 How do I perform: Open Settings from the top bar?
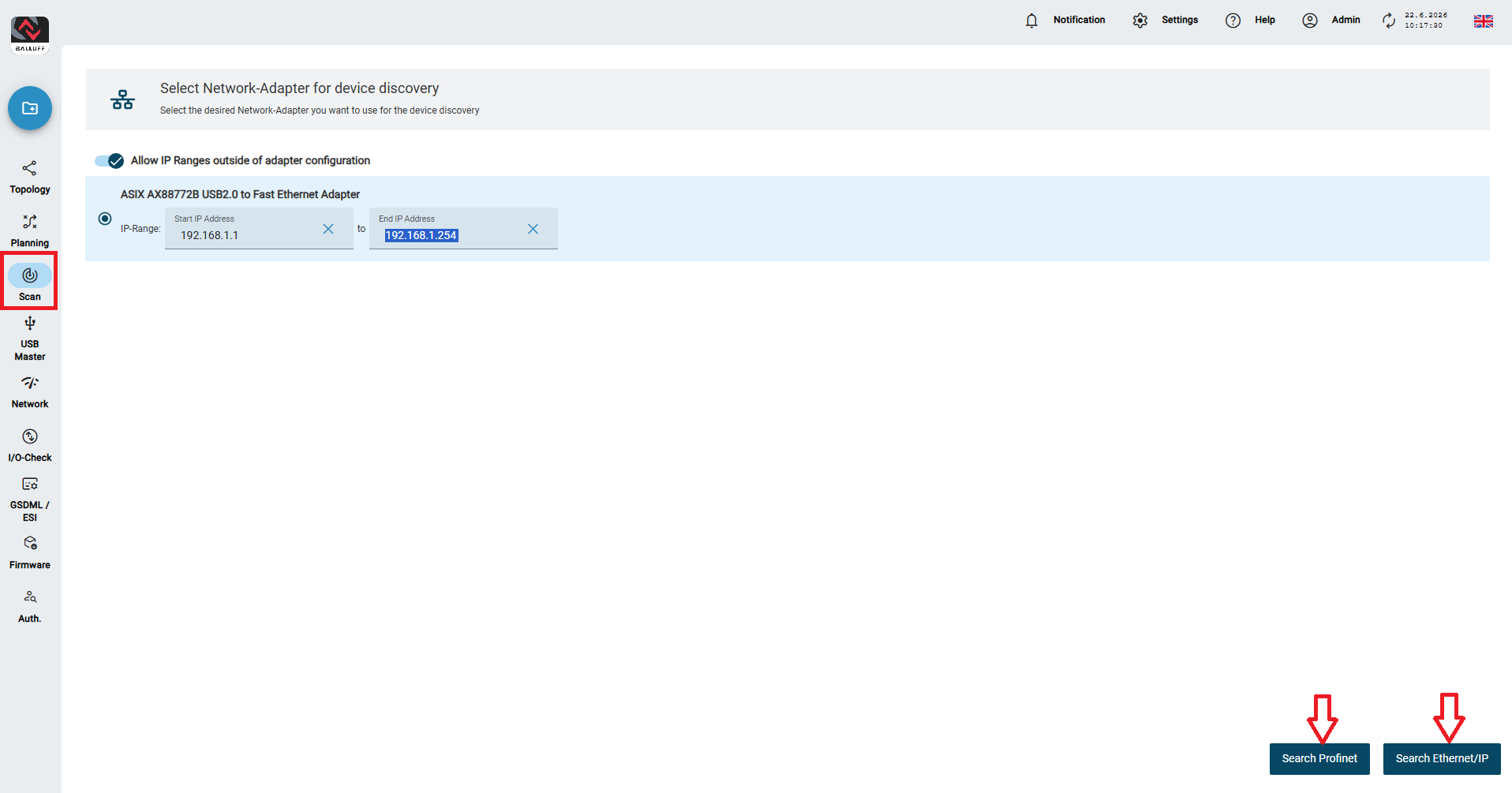click(x=1165, y=21)
